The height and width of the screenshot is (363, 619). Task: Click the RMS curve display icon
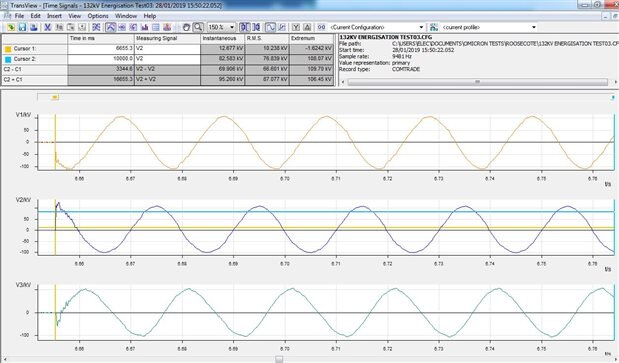[282, 27]
